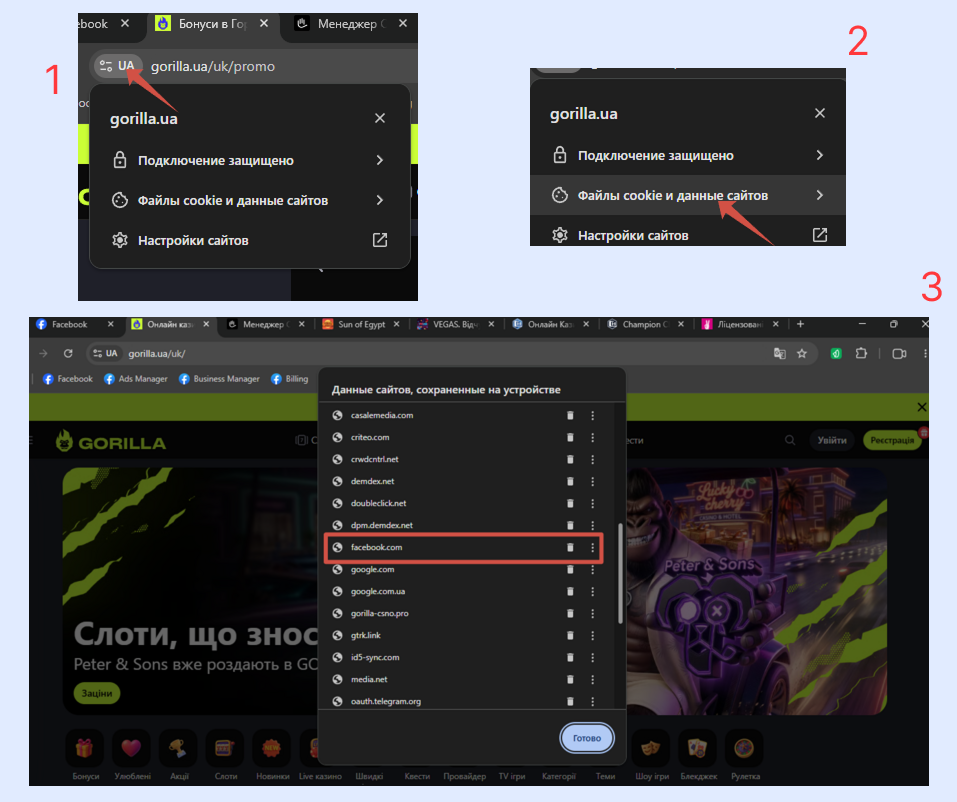Open the Улюблені heart category icon

[131, 748]
